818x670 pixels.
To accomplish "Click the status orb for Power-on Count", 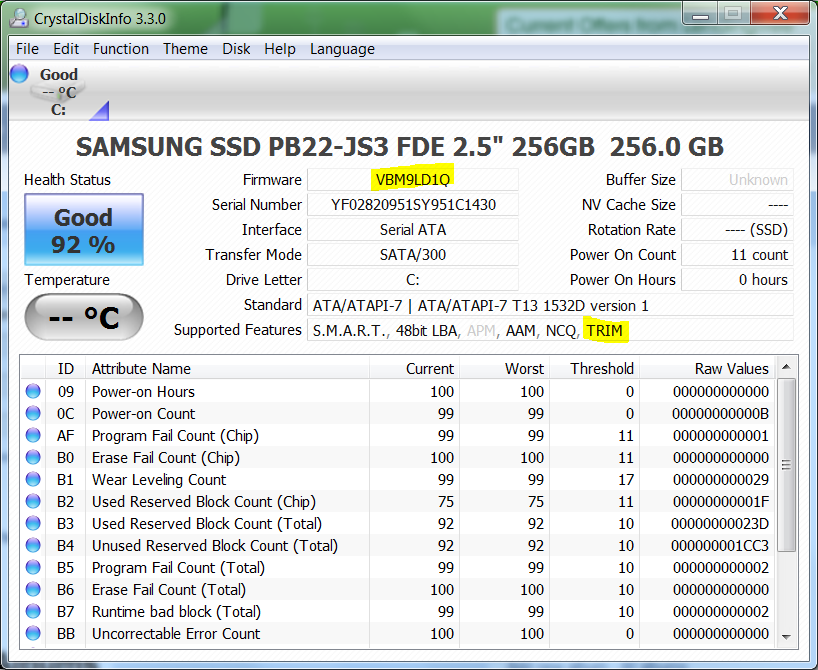I will point(33,413).
